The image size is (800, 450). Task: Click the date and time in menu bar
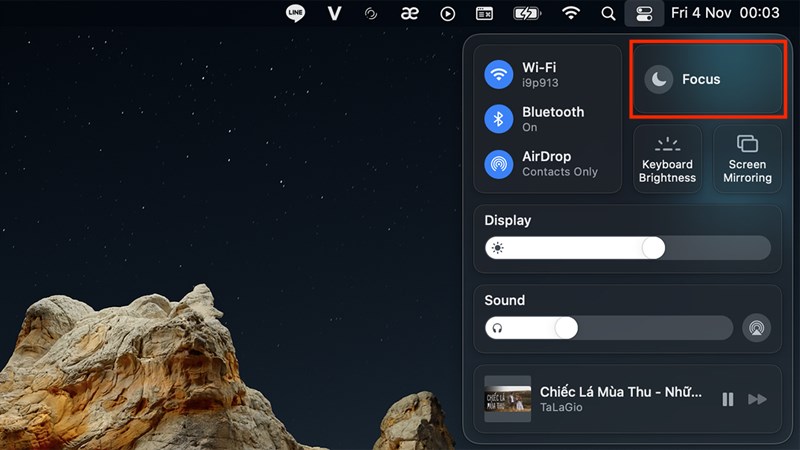click(725, 13)
